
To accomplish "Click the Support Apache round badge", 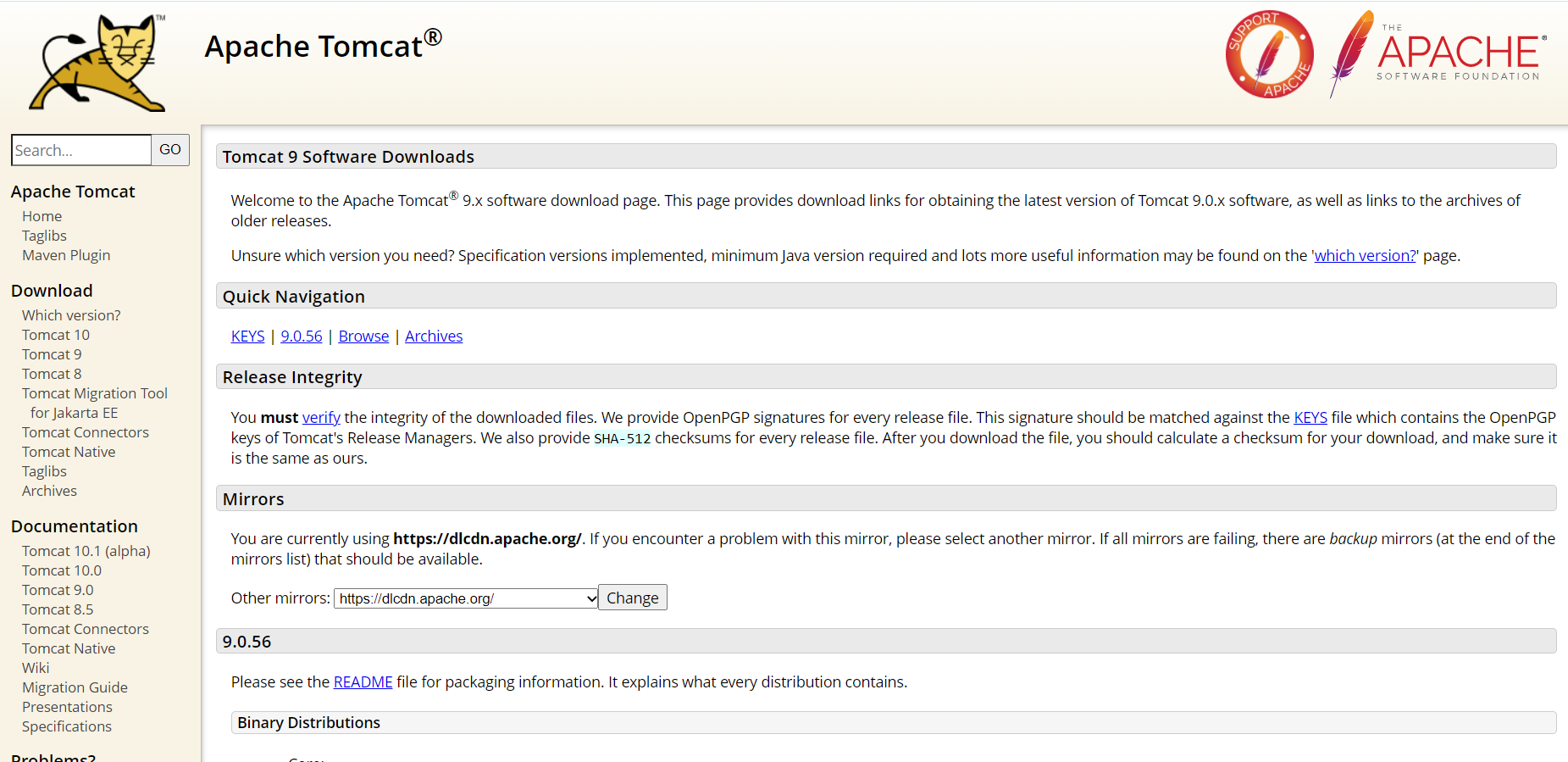I will point(1269,54).
